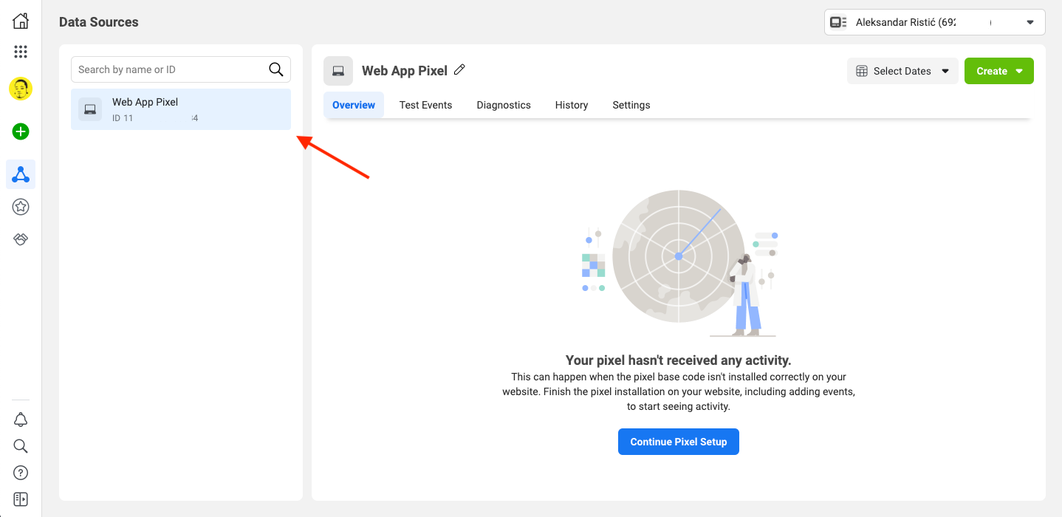Click the Data Sources page heading
Screen dimensions: 1062x517
coord(99,22)
